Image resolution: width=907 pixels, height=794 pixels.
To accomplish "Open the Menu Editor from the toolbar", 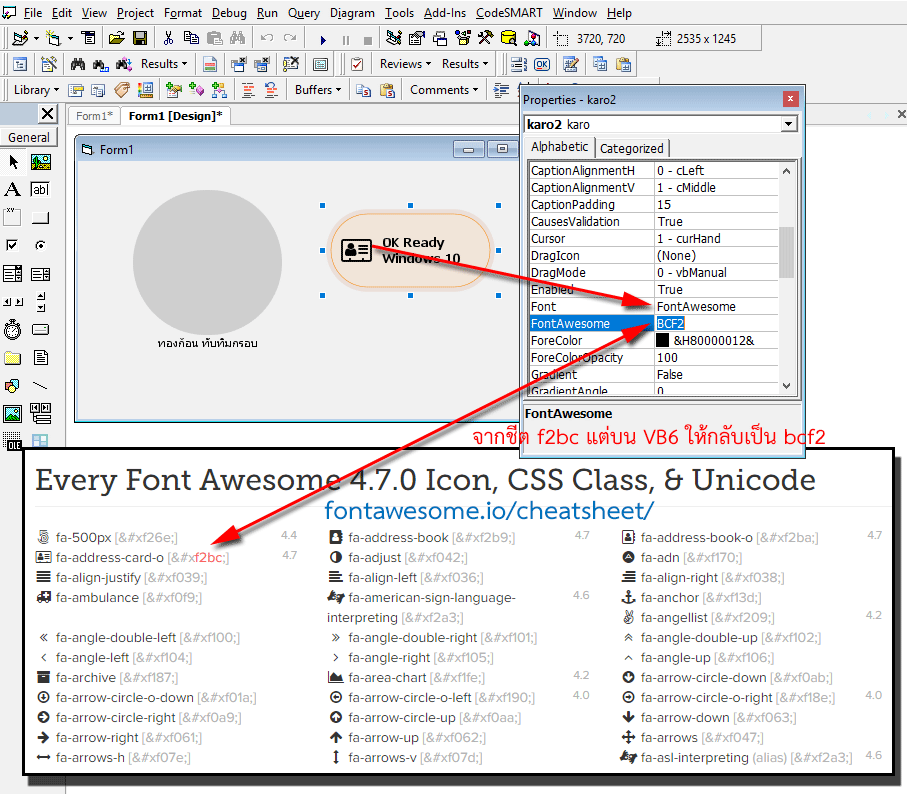I will (x=89, y=38).
